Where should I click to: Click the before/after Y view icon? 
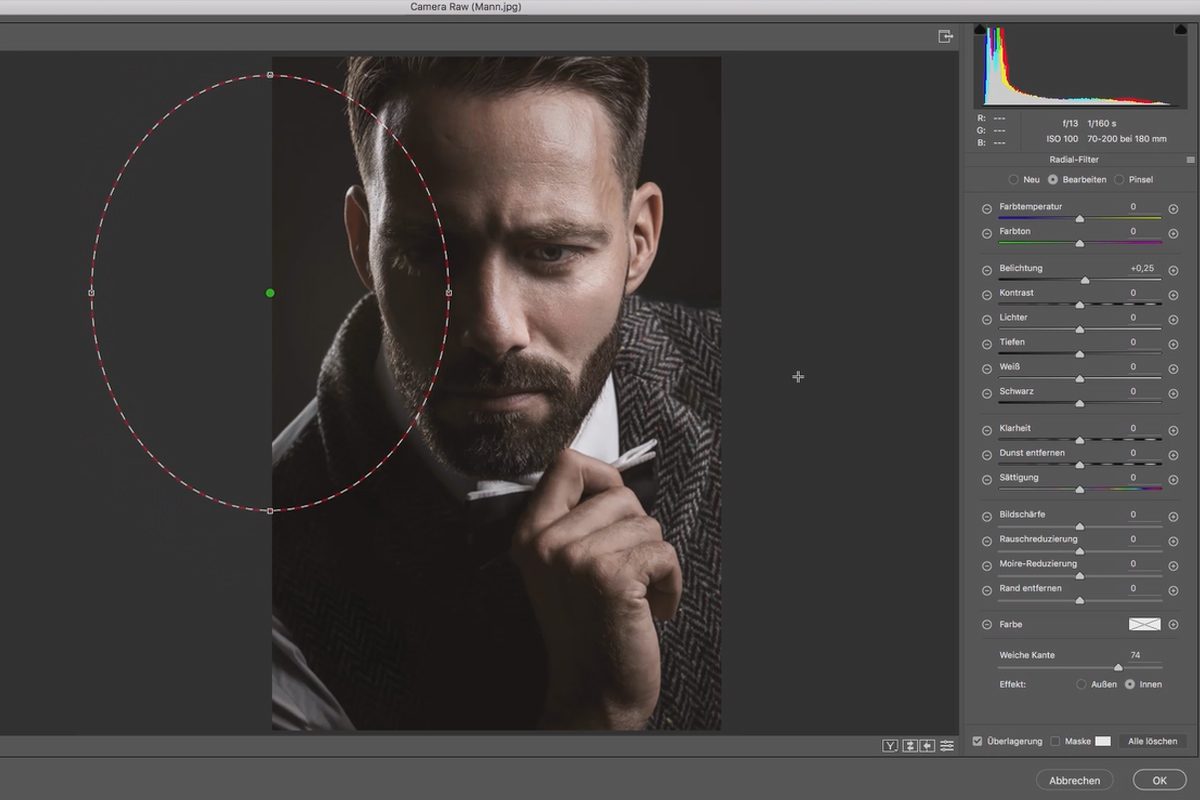coord(889,745)
